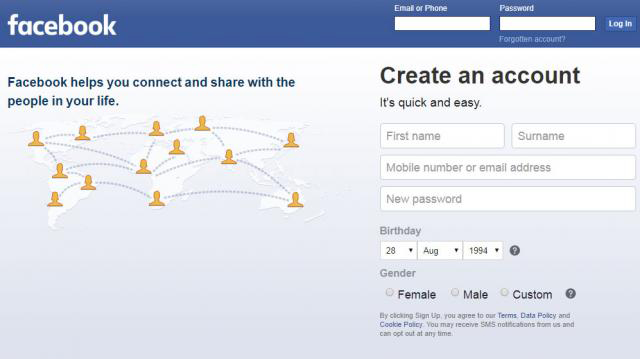
Task: Click the Surname field
Action: tap(573, 136)
